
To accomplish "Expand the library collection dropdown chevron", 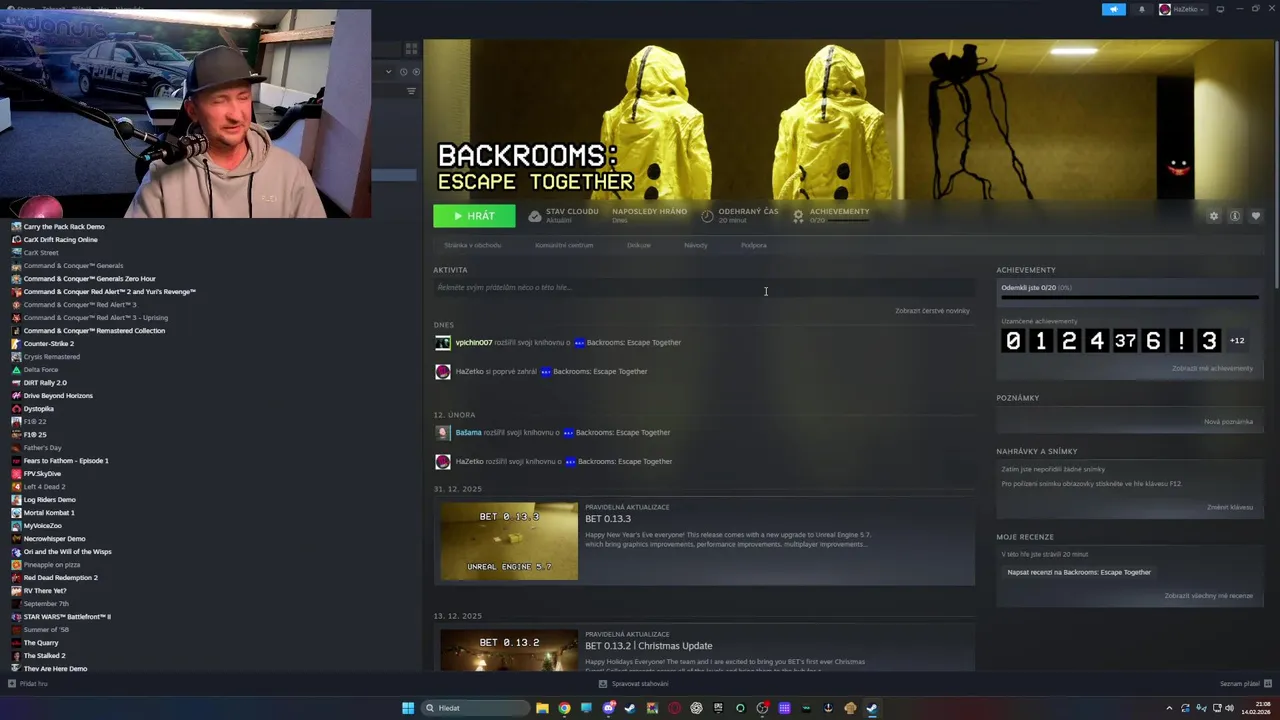I will (389, 71).
